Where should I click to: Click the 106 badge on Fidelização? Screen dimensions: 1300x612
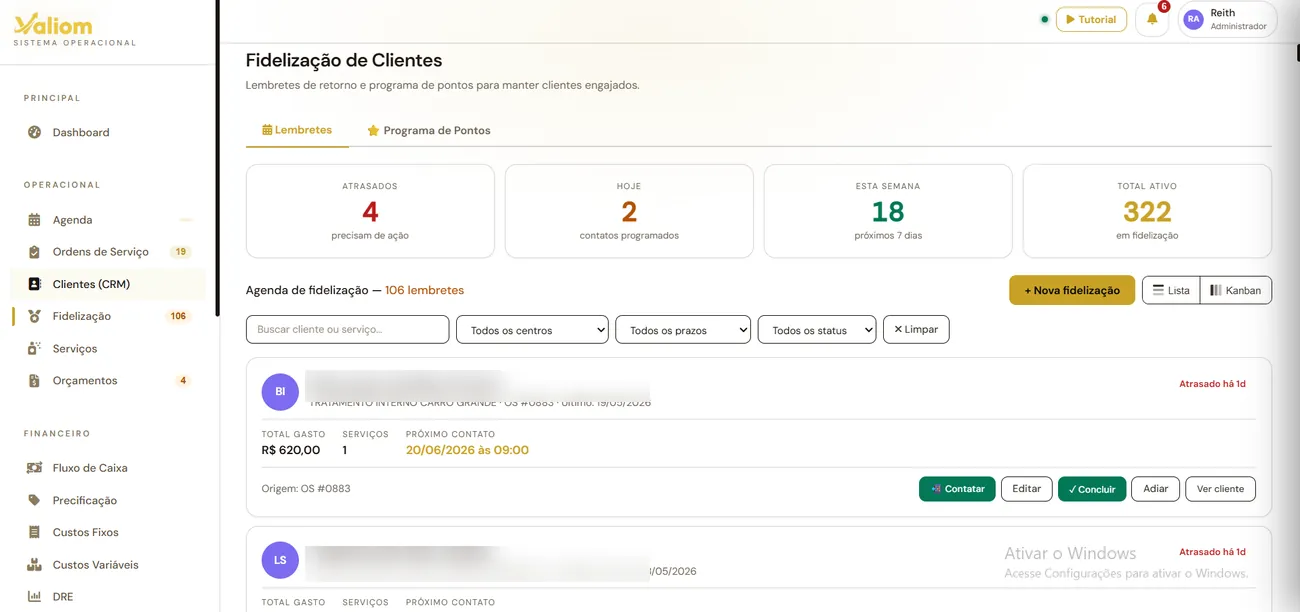pyautogui.click(x=178, y=316)
